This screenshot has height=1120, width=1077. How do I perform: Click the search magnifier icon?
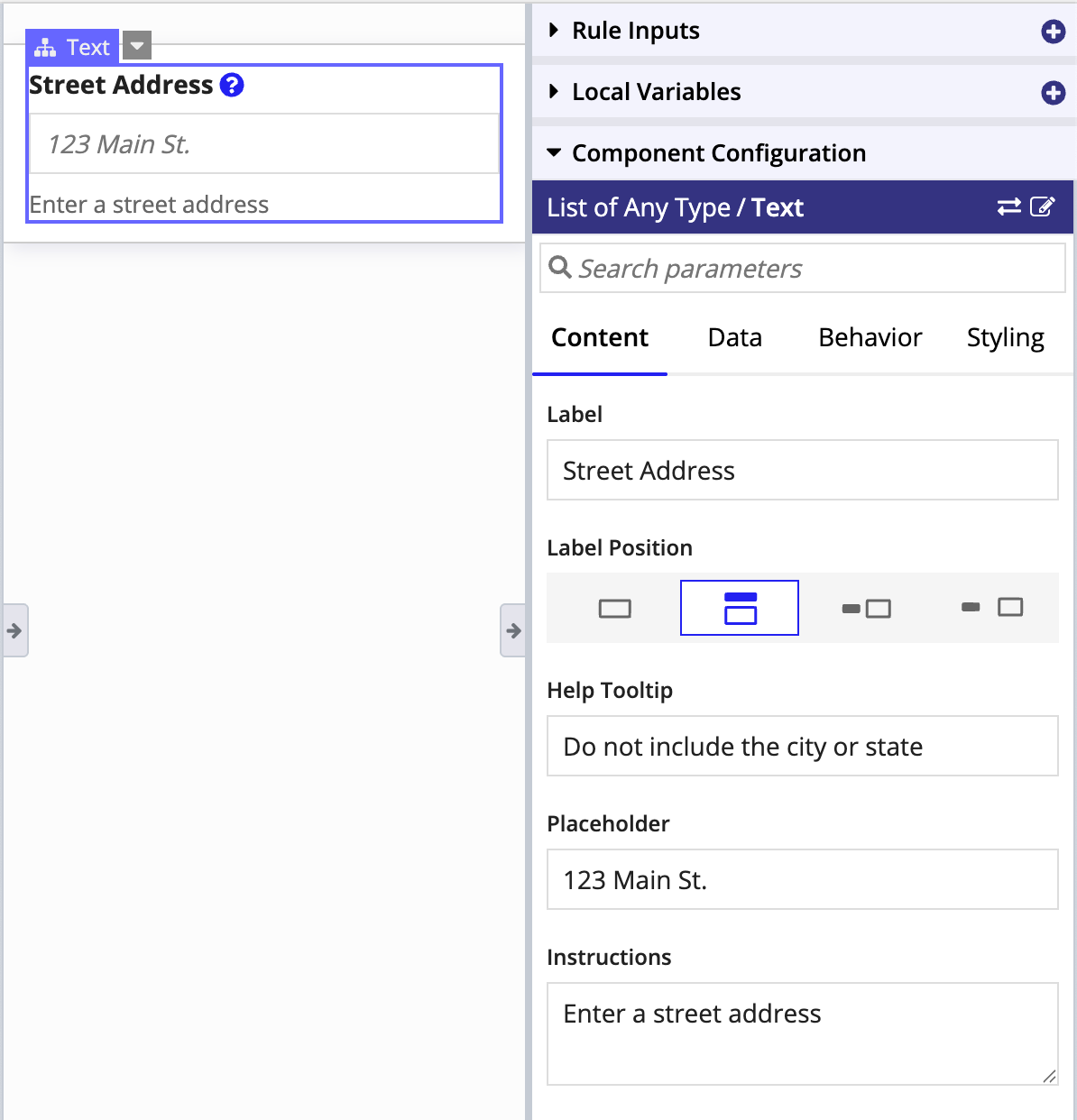[x=560, y=268]
